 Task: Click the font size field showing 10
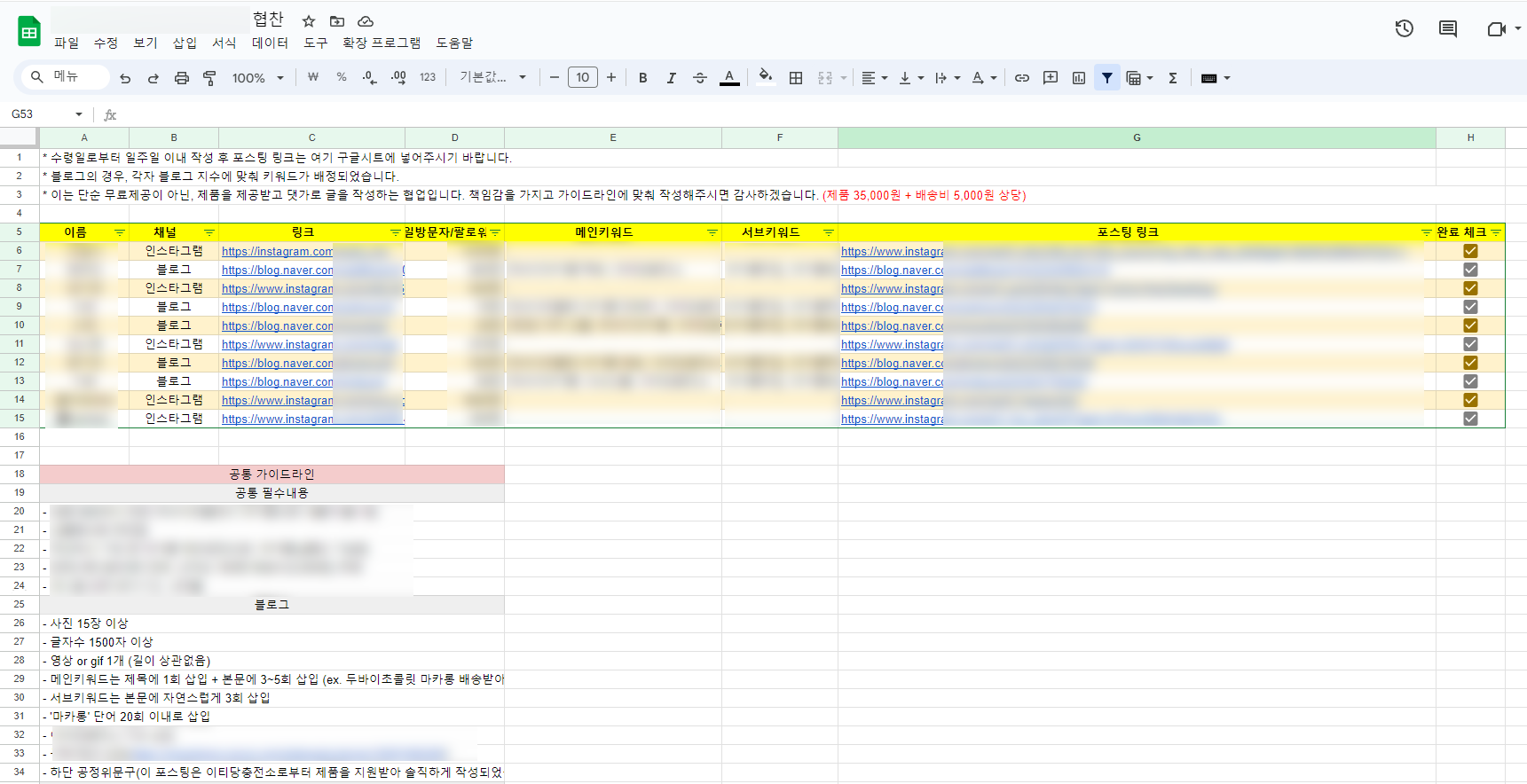(x=582, y=78)
